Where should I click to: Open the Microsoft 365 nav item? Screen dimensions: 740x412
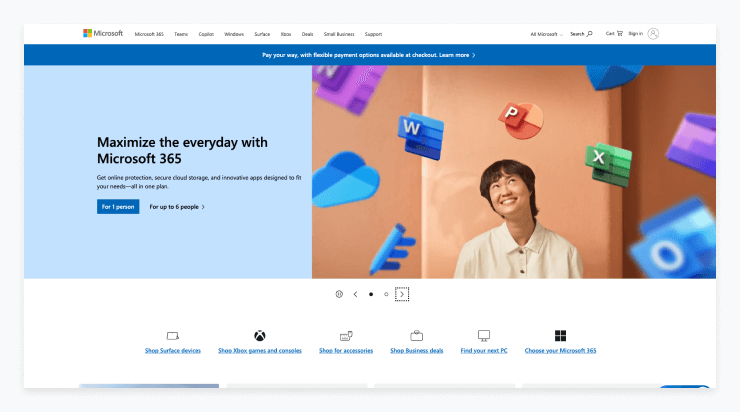pyautogui.click(x=149, y=34)
